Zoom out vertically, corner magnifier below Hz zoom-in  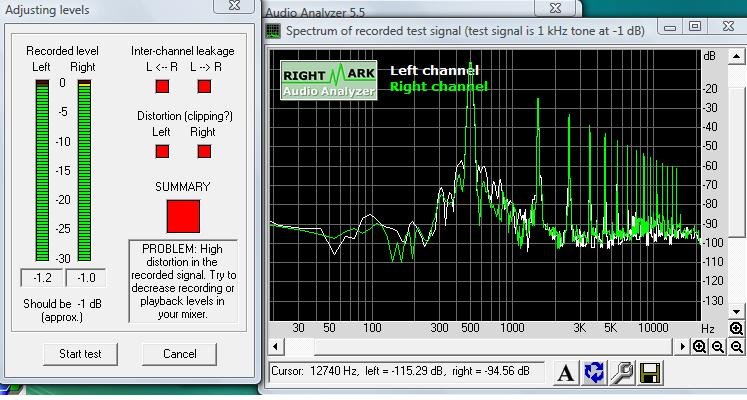point(737,347)
